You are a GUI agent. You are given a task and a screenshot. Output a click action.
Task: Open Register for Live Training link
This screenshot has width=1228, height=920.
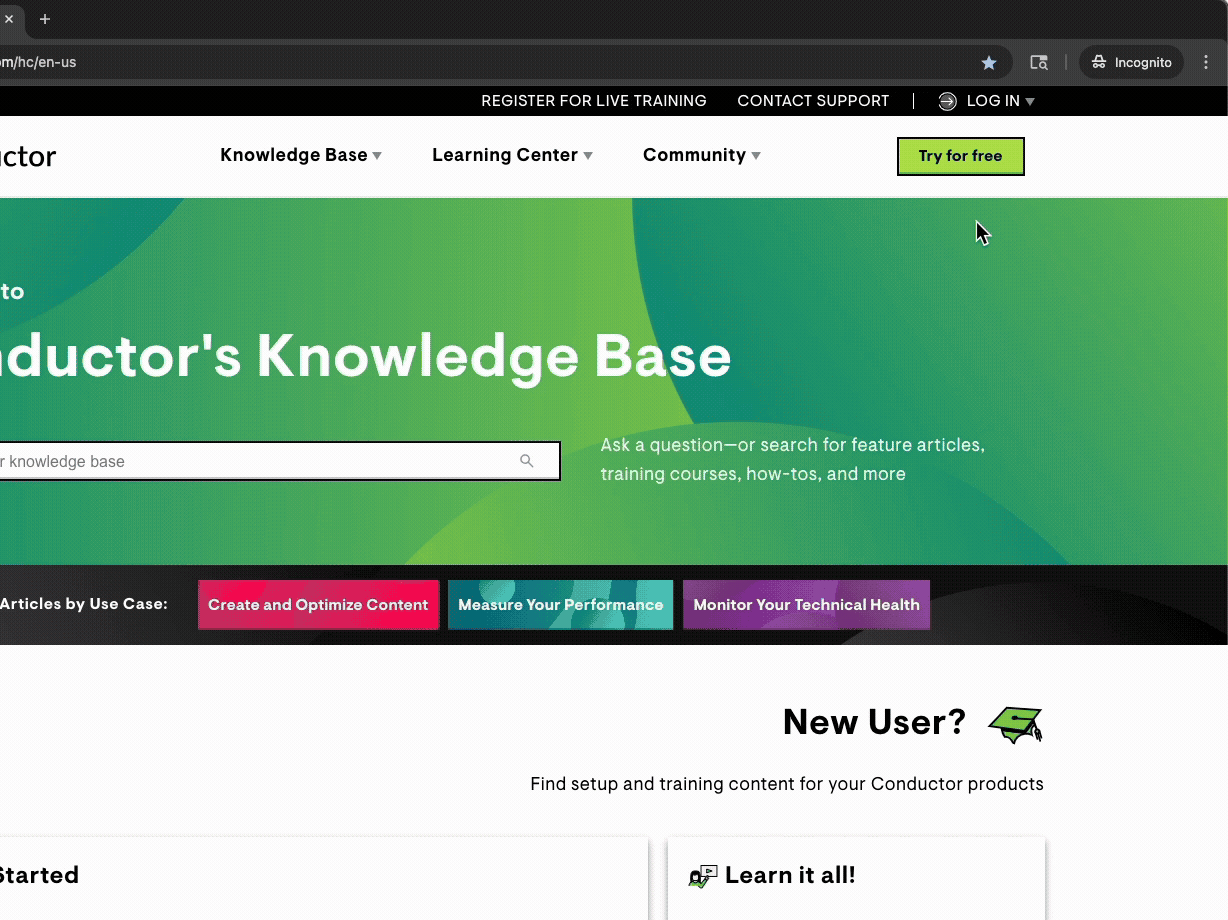594,101
